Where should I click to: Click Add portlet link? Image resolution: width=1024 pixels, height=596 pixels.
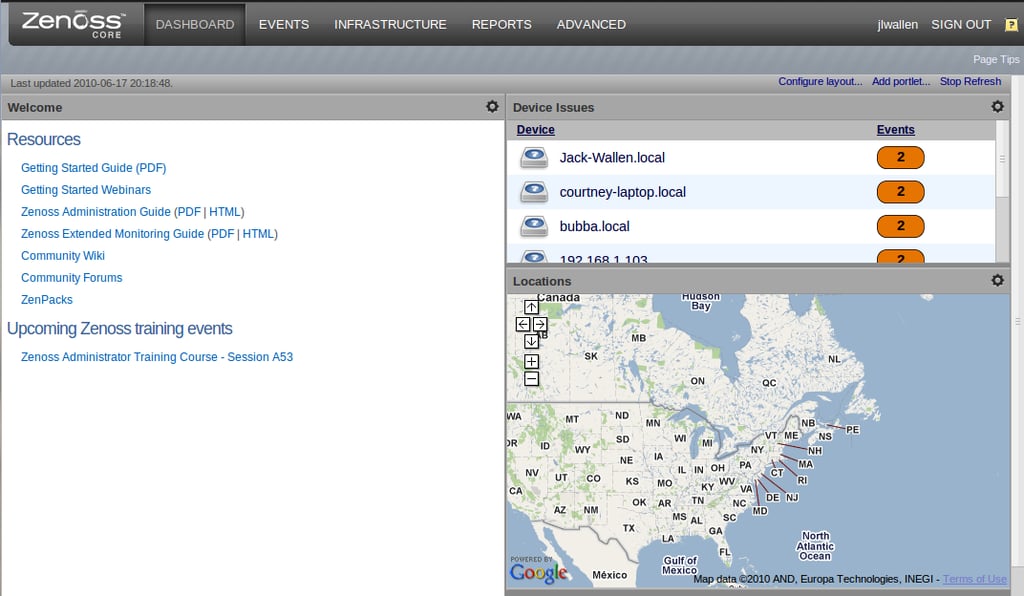(x=901, y=82)
